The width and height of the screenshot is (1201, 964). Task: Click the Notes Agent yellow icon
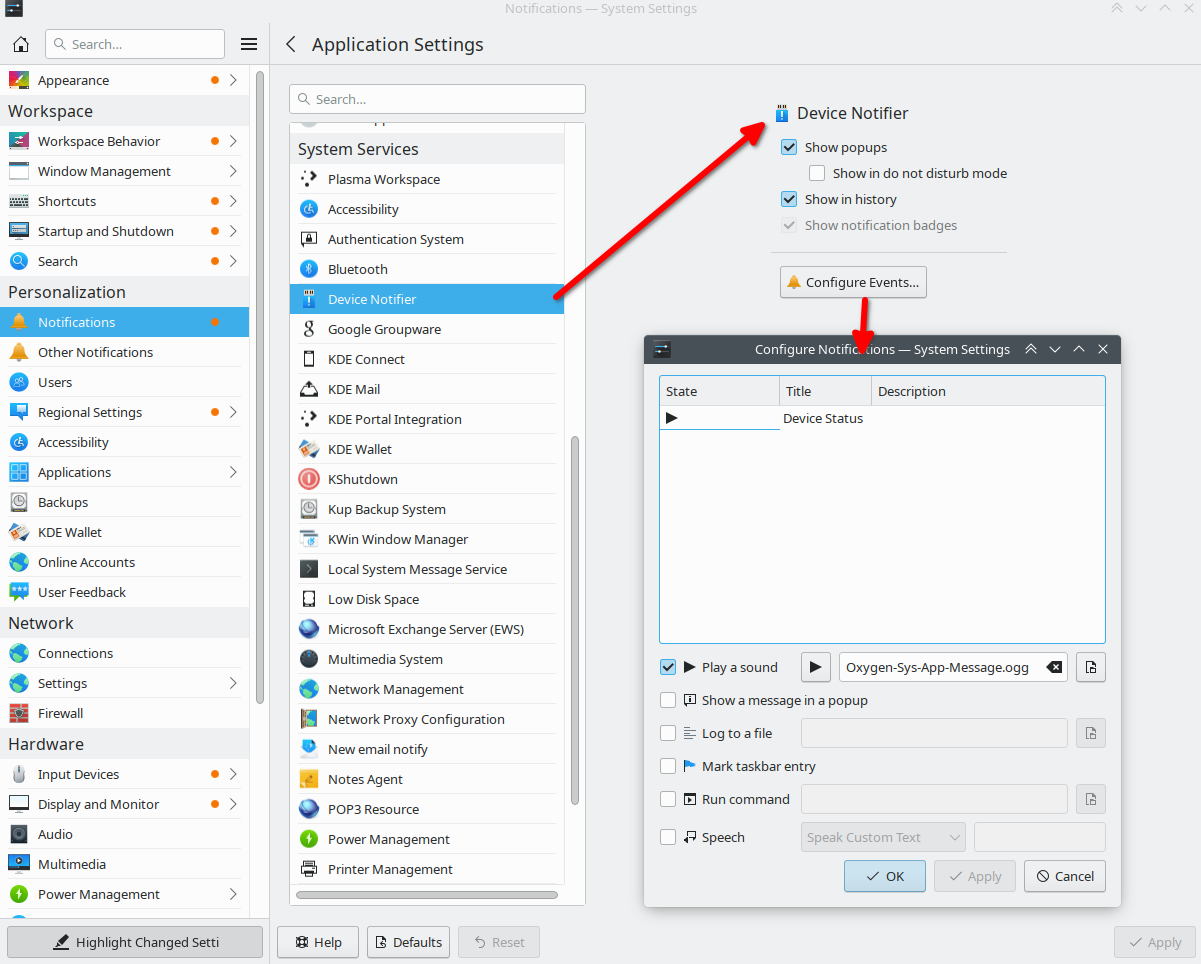[309, 779]
